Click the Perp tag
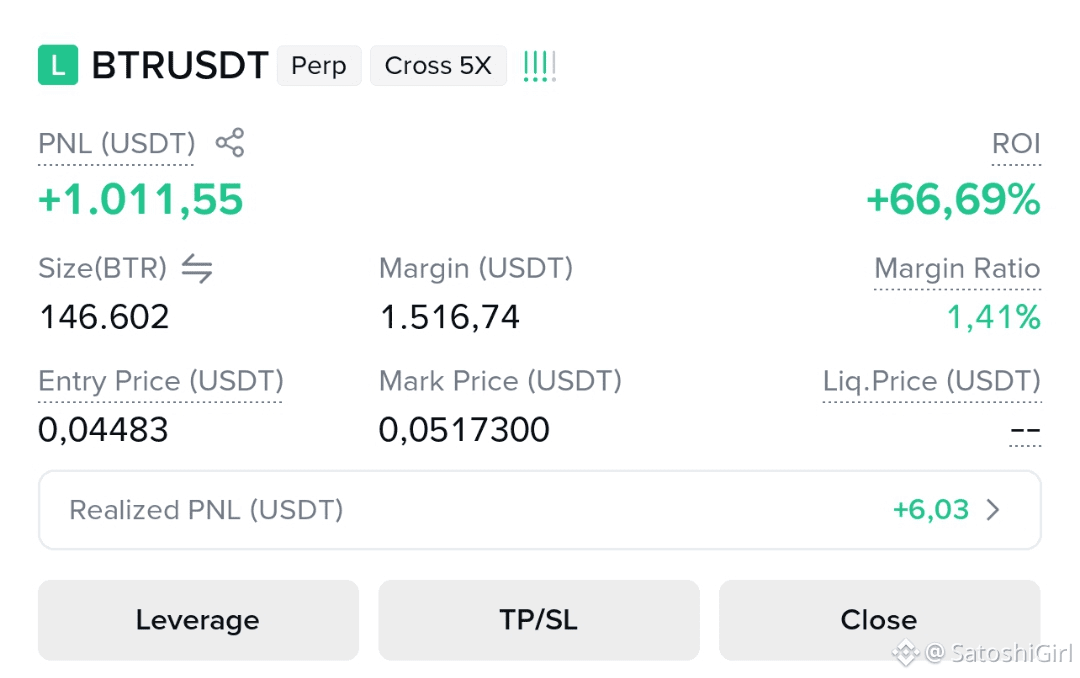 [319, 65]
